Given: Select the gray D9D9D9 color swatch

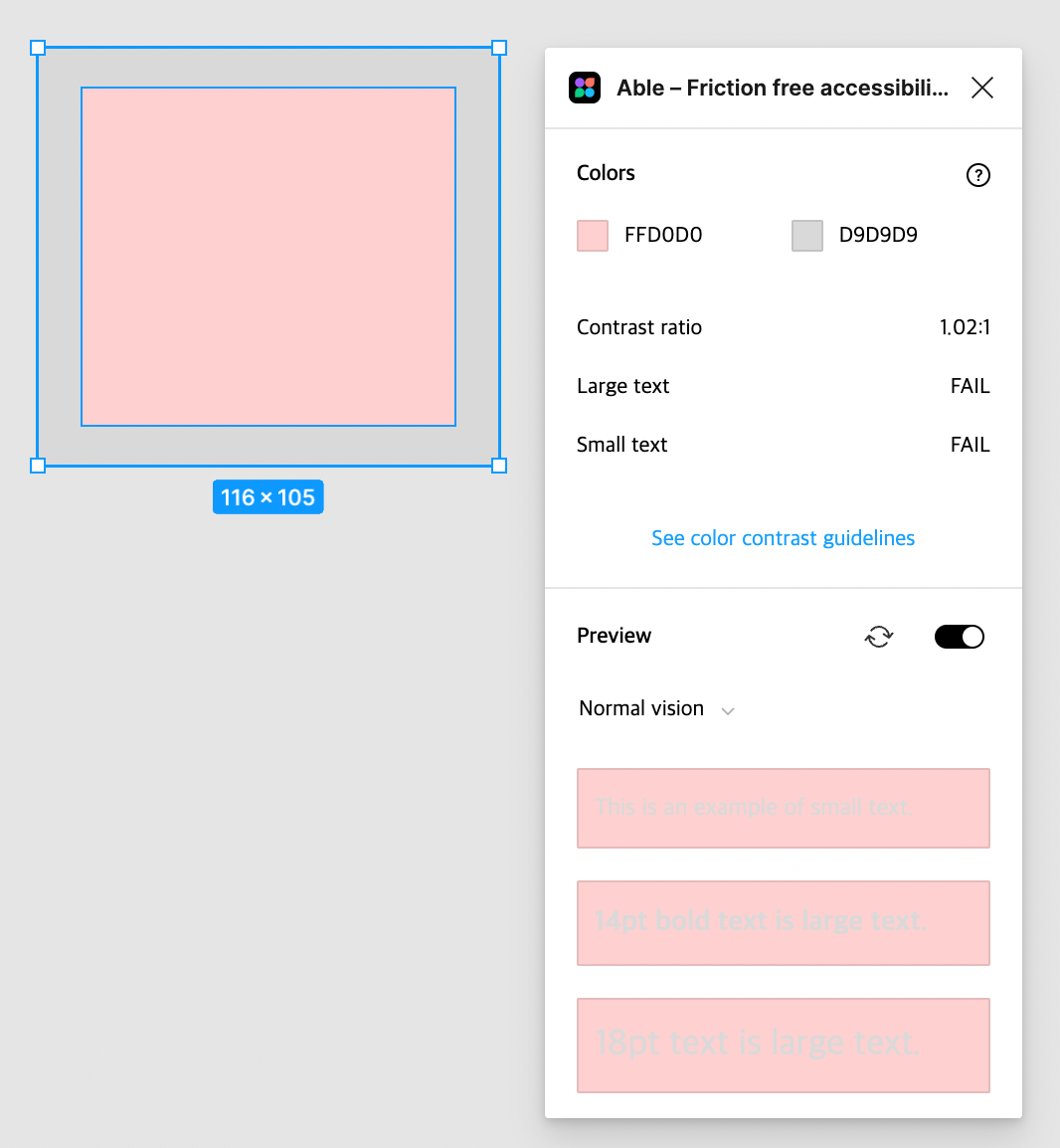Looking at the screenshot, I should tap(806, 236).
